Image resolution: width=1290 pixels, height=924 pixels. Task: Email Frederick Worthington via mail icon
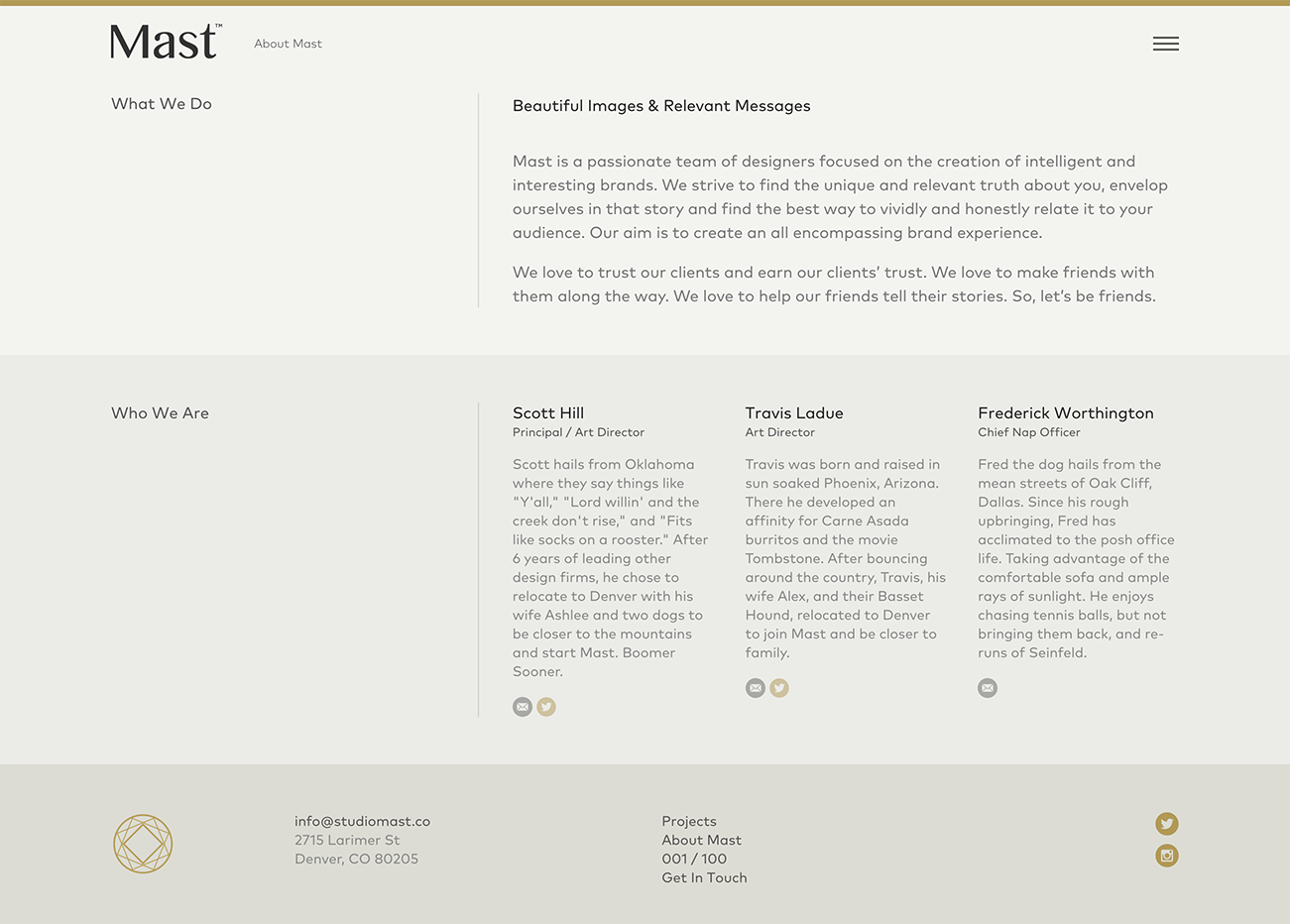point(988,688)
